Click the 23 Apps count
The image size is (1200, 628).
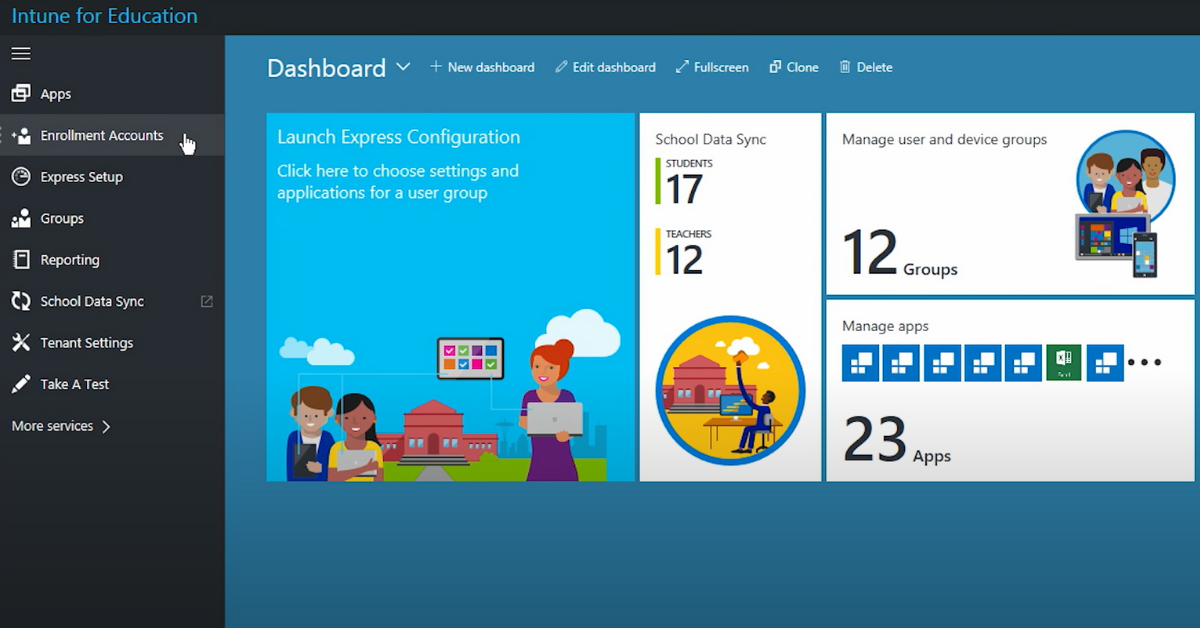897,441
